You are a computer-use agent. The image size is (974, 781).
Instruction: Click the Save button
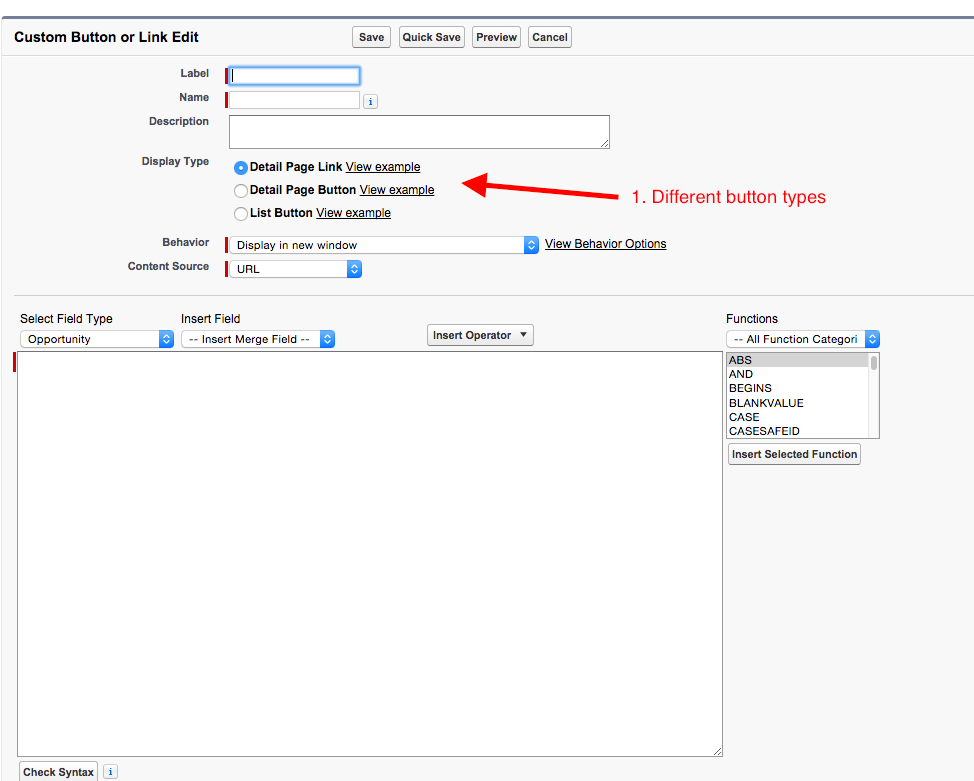point(371,37)
